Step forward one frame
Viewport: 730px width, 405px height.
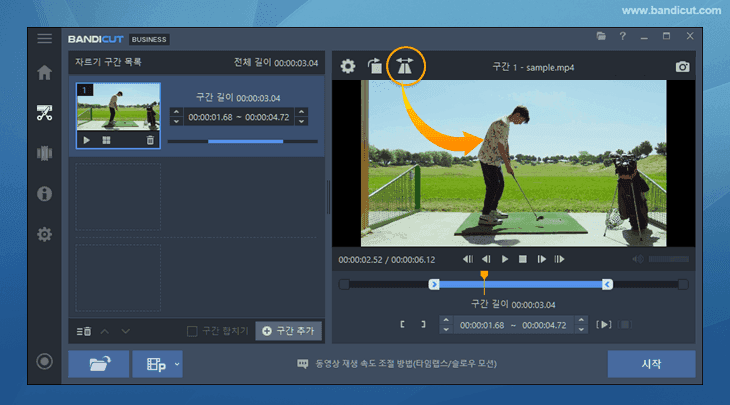pyautogui.click(x=541, y=259)
